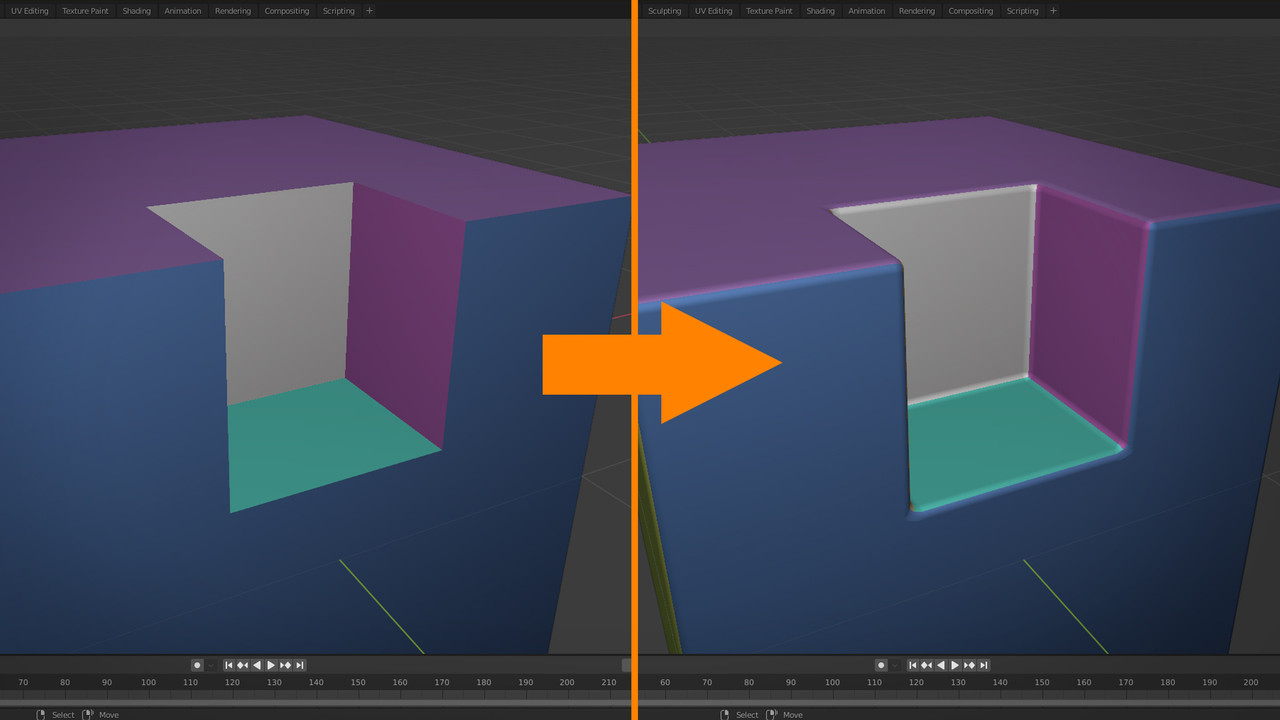1280x720 pixels.
Task: Open auto keyframing dropdown in left timeline
Action: pos(210,665)
